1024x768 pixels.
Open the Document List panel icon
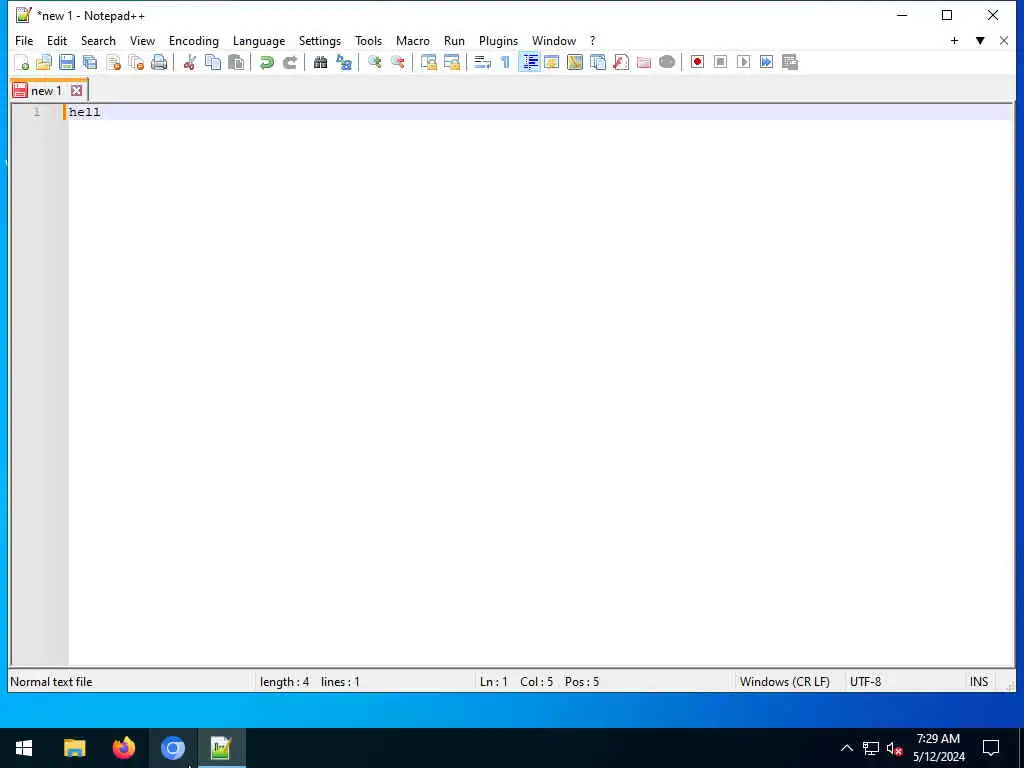coord(598,62)
